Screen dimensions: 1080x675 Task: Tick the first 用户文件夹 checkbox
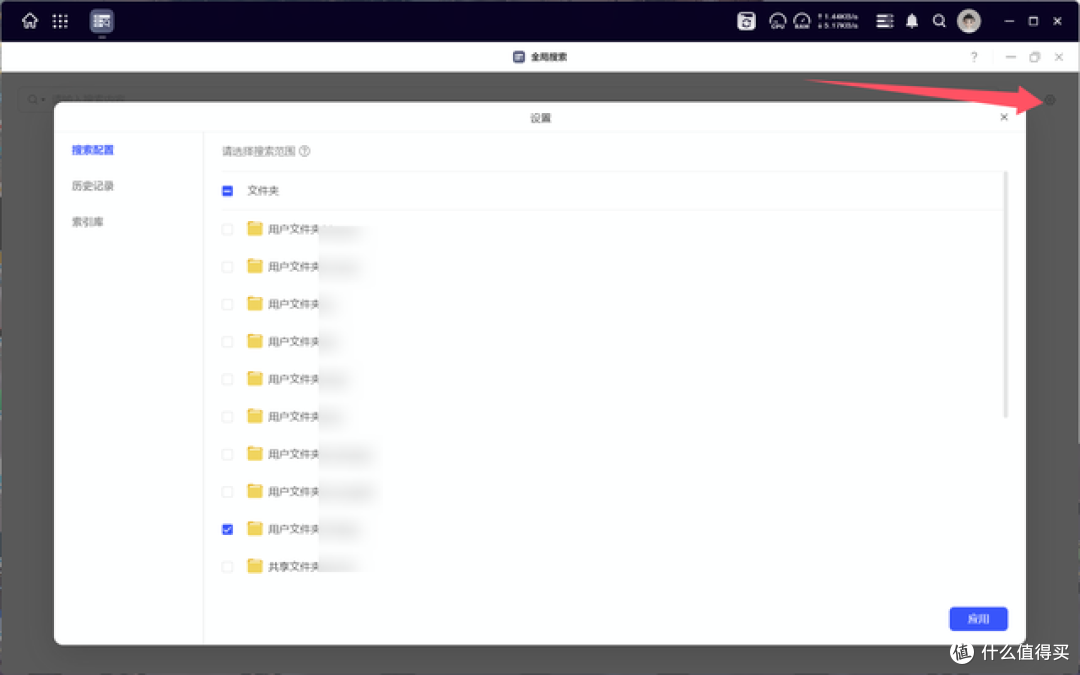pos(227,229)
